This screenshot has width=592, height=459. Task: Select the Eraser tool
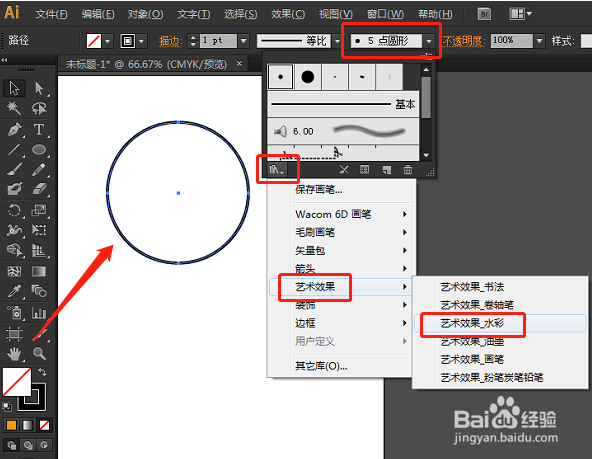tap(39, 189)
